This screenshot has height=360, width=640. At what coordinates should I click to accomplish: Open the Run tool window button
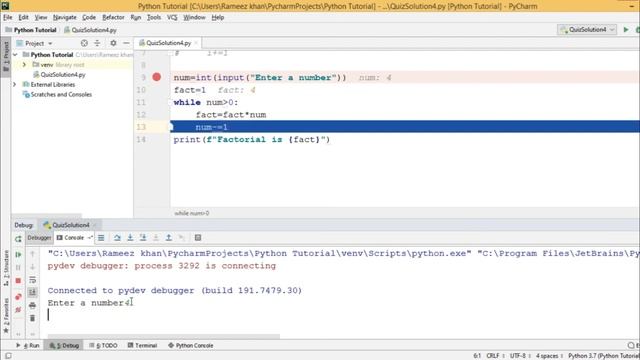click(x=28, y=345)
